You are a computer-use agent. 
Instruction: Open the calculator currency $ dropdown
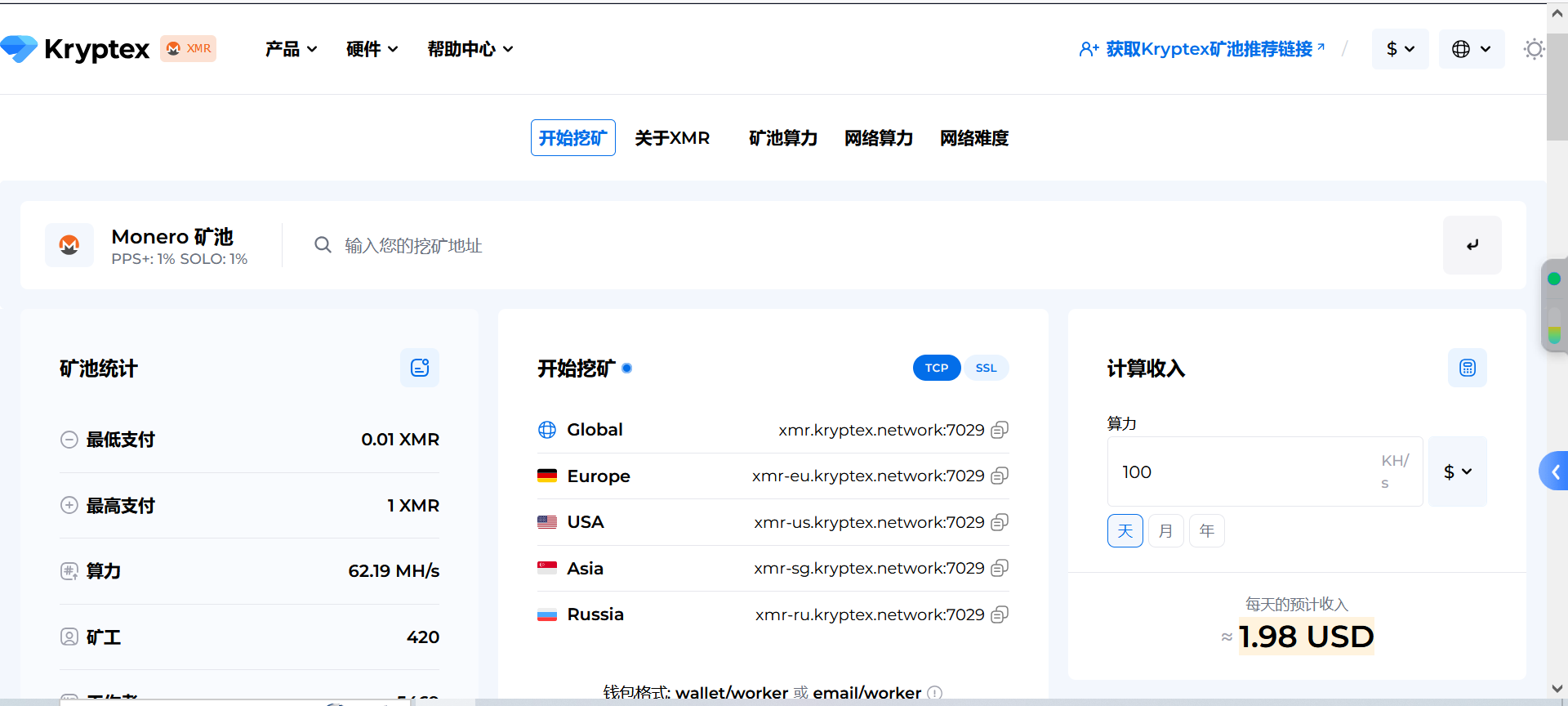1458,471
